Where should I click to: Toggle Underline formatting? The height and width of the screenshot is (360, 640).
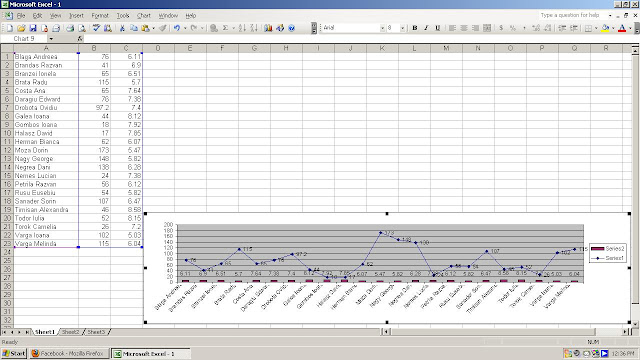[438, 28]
